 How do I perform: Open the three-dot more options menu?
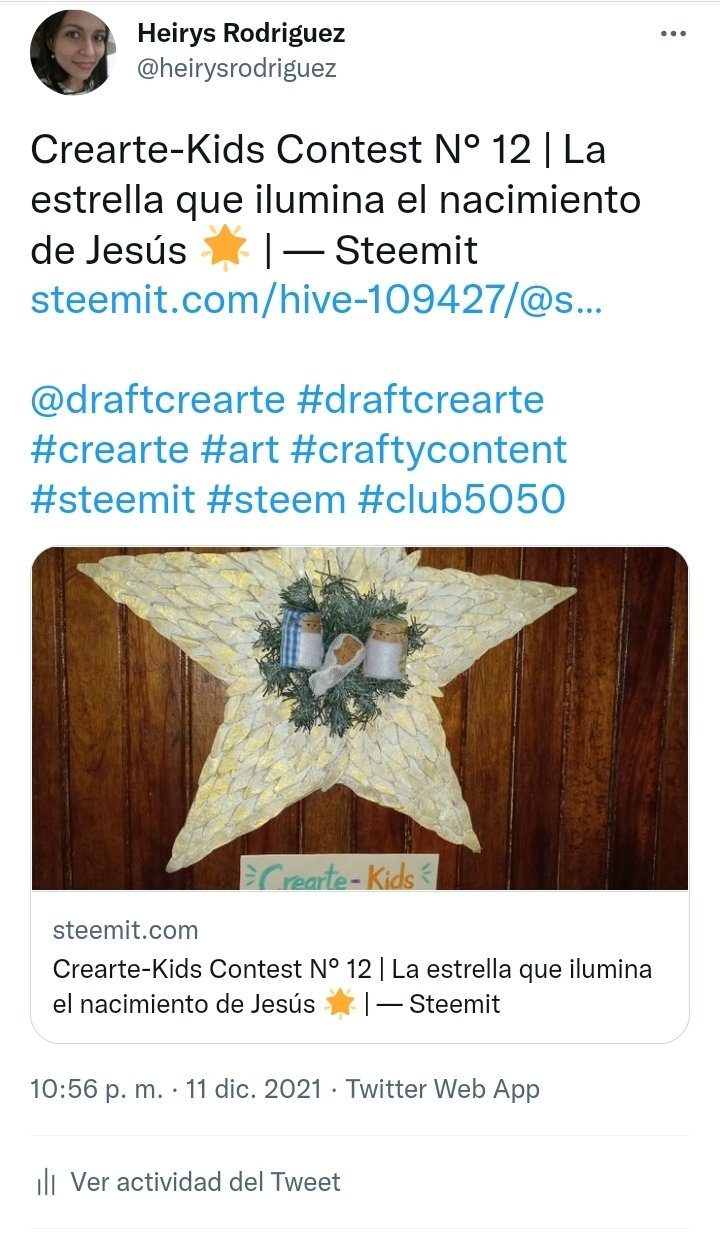tap(673, 34)
